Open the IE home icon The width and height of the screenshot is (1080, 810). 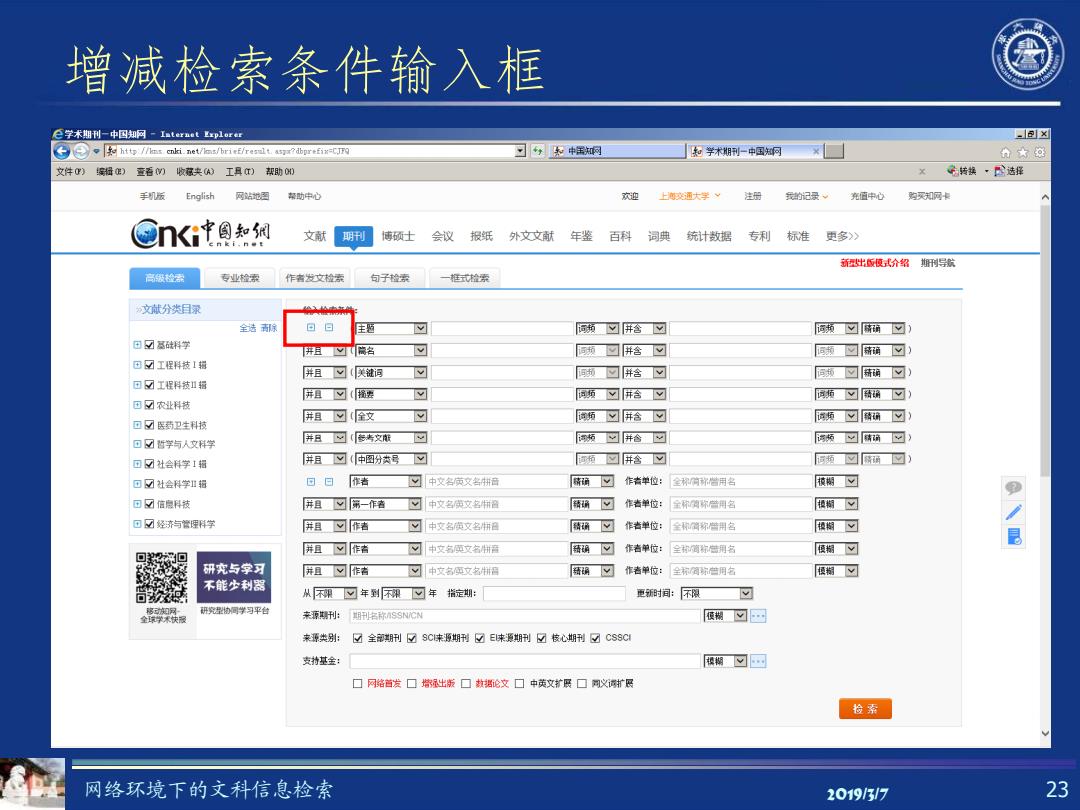click(1006, 152)
